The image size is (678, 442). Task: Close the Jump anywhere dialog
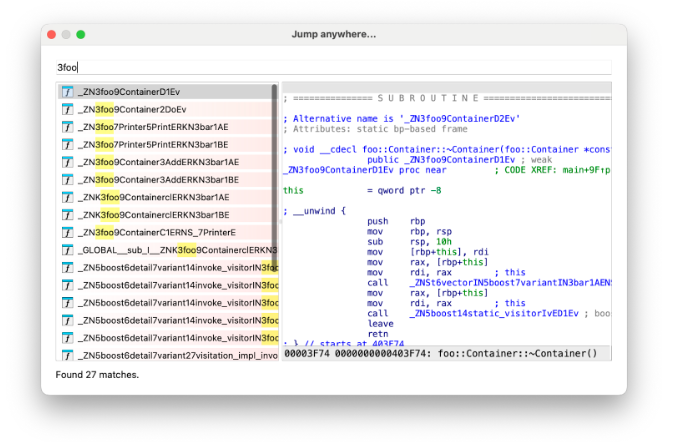point(51,34)
